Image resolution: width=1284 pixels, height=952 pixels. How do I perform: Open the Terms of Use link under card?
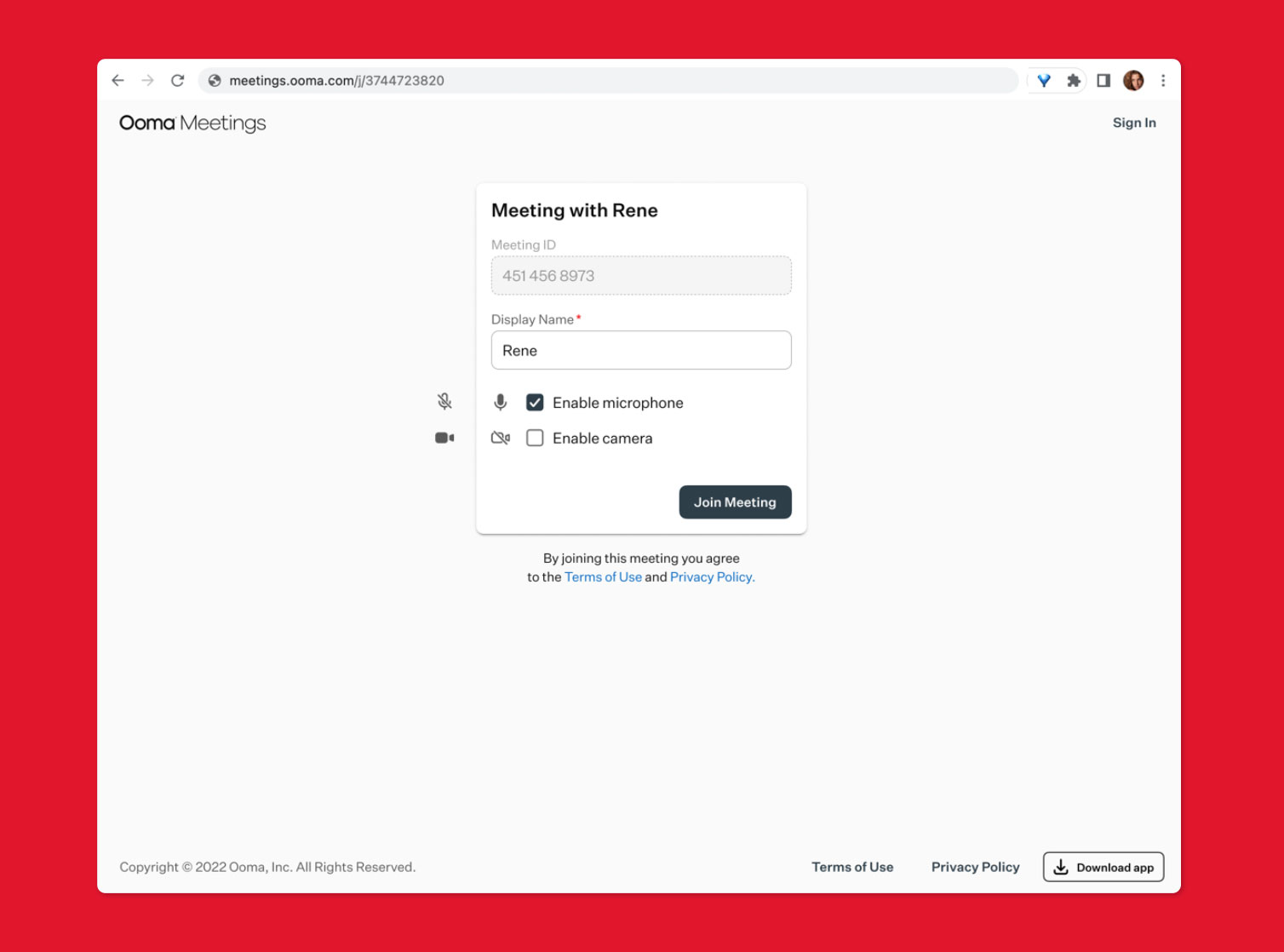(x=603, y=577)
